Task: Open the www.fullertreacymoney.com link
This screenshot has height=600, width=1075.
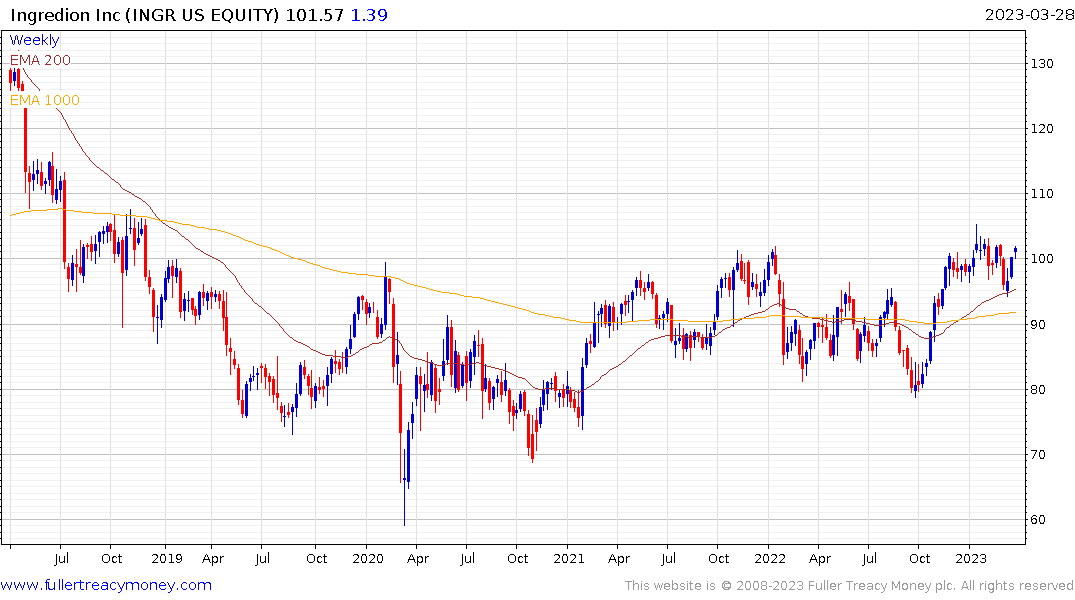Action: (106, 585)
